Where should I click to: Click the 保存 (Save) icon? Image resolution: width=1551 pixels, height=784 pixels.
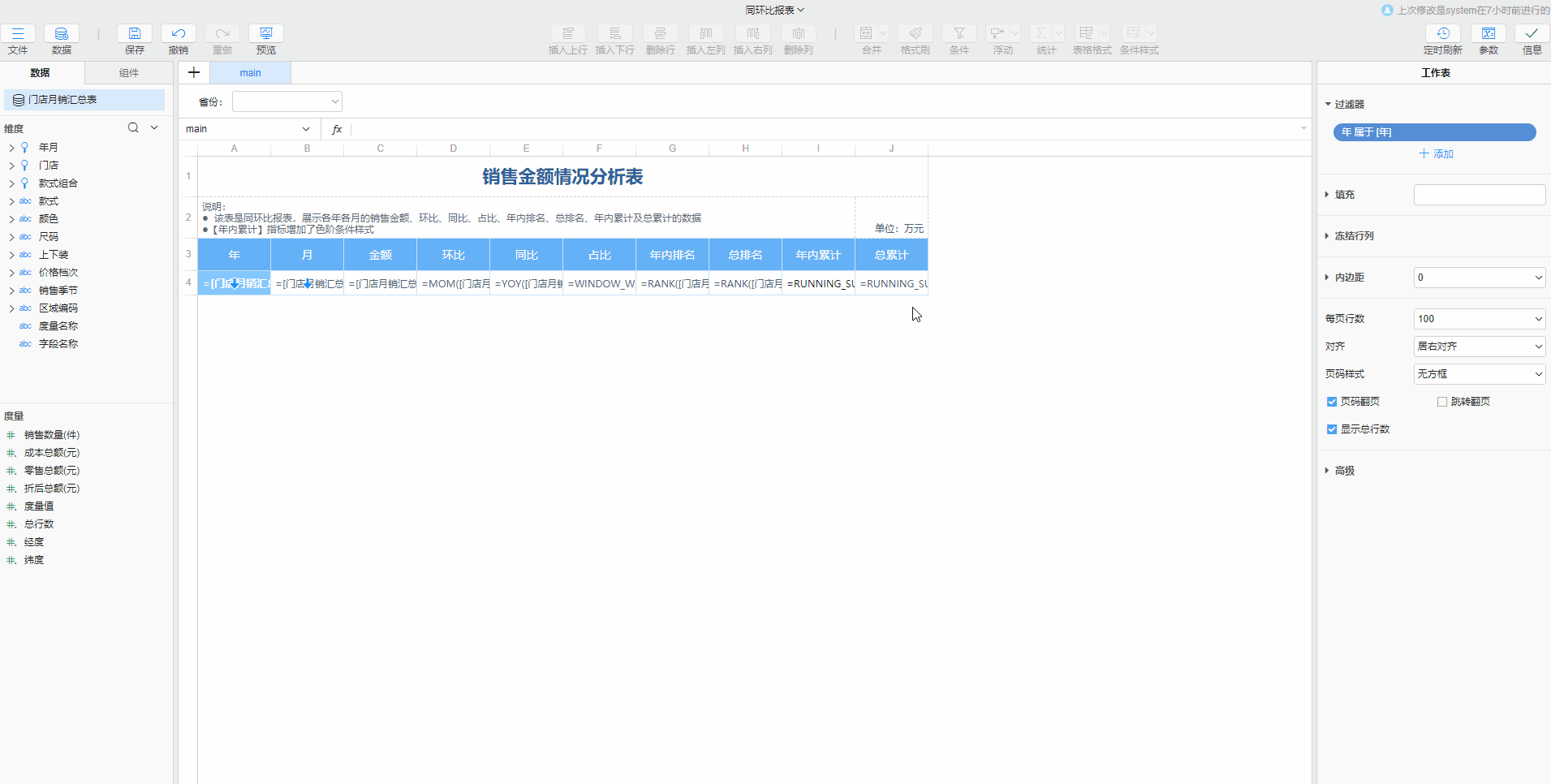point(135,33)
